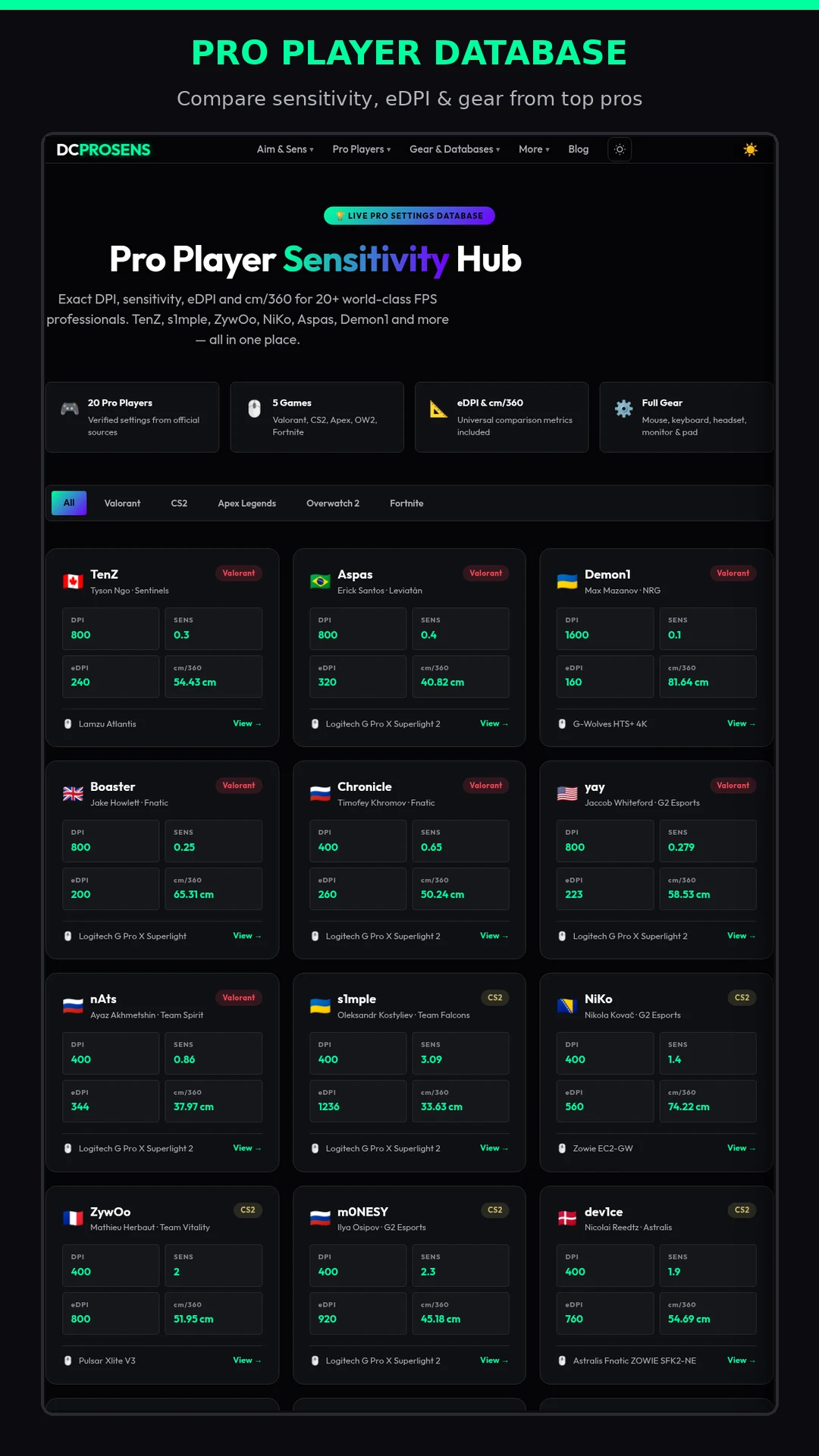
Task: Open the More dropdown menu
Action: click(x=534, y=149)
